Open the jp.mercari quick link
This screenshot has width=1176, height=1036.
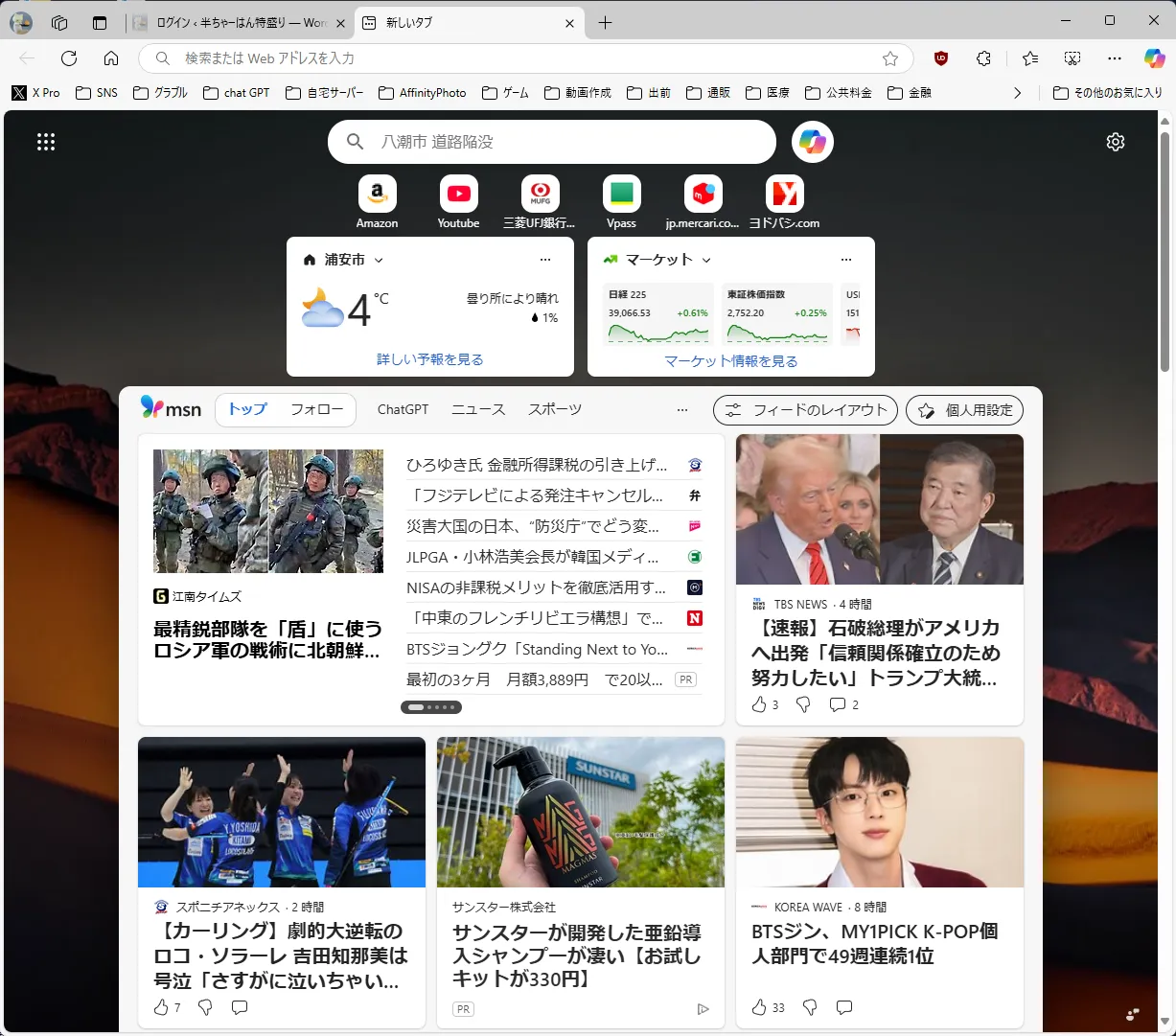(x=703, y=202)
